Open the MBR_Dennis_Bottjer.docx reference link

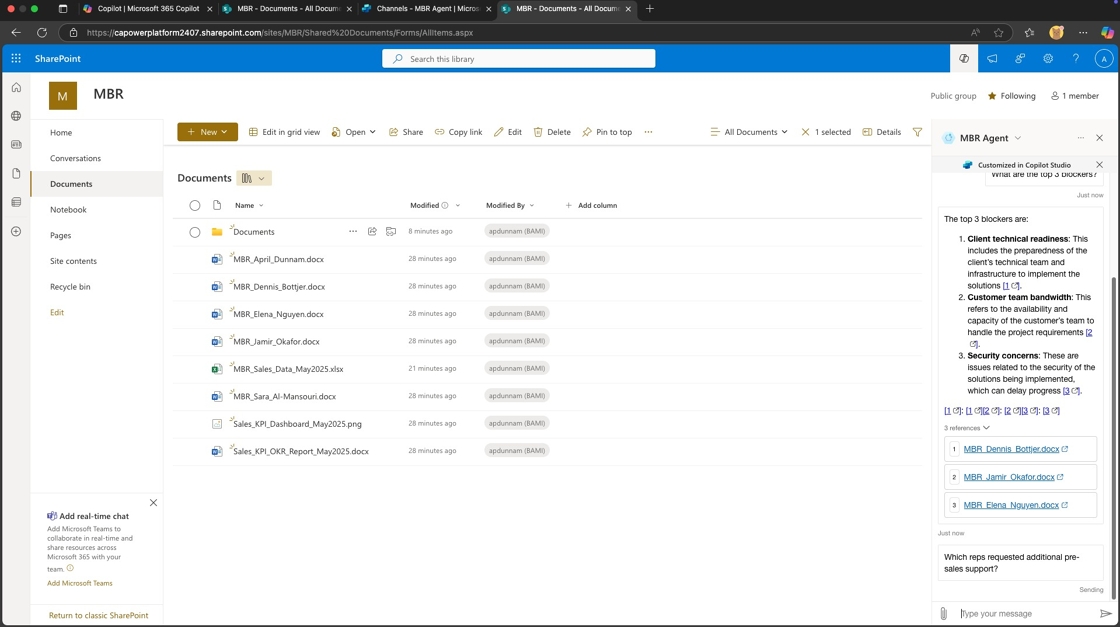tap(1011, 449)
